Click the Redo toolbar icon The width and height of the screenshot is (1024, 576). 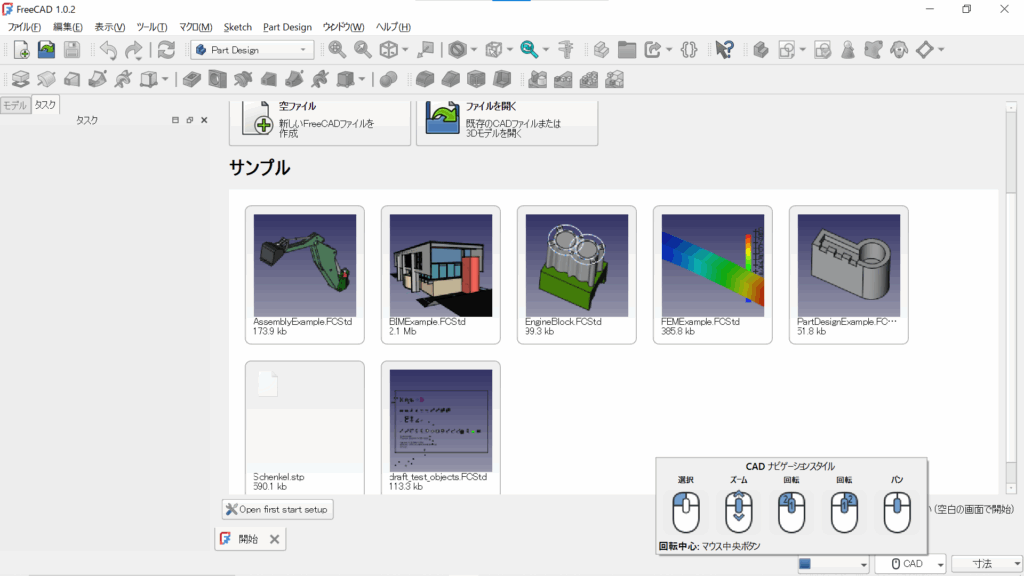click(x=135, y=49)
